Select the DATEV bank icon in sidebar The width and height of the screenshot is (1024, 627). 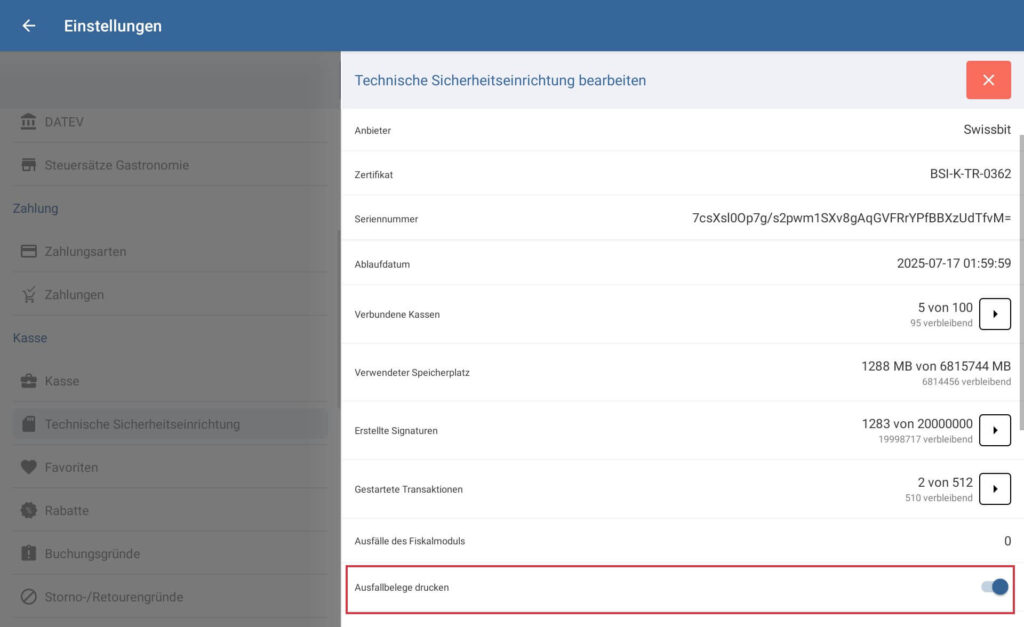[30, 121]
